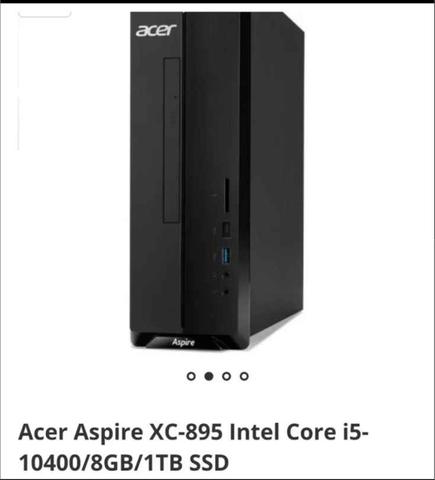Click the '10400/8GB/1TB SSD' title line
The image size is (435, 480).
coord(124,463)
